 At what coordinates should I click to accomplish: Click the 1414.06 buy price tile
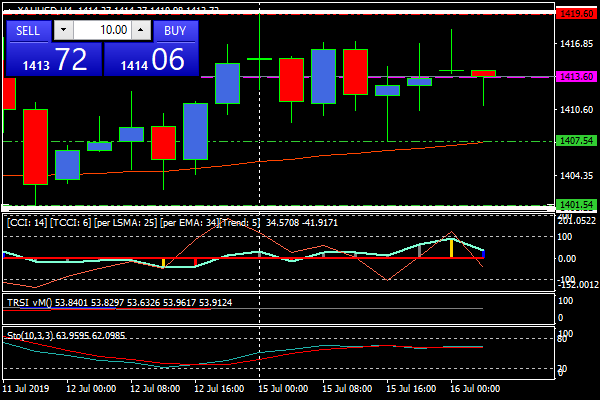[x=151, y=60]
